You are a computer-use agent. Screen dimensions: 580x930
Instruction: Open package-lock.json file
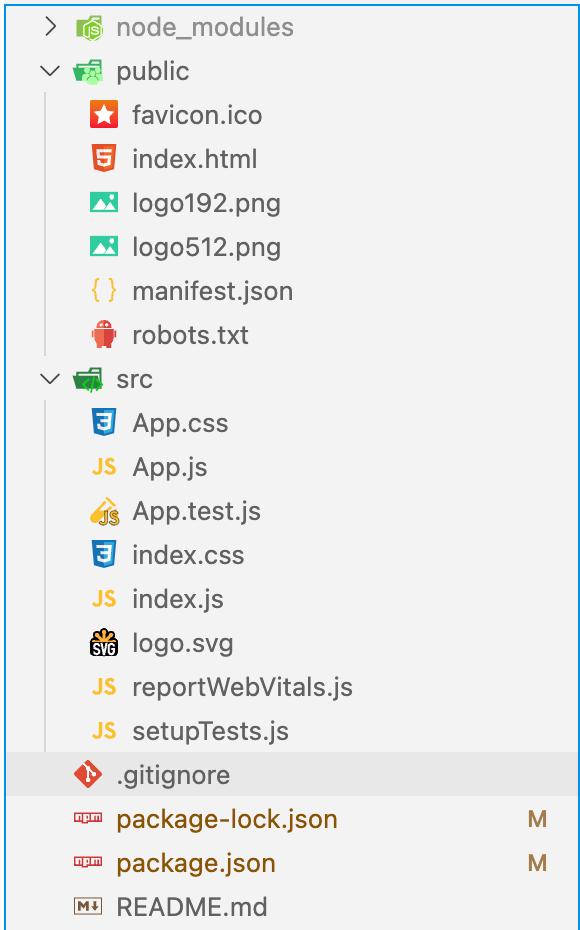click(227, 819)
